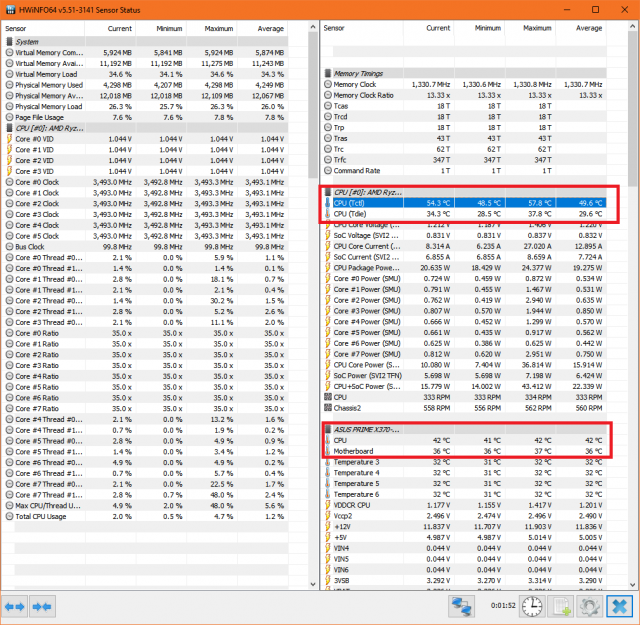Click the thermometer icon beside CPU (Tdie)
The image size is (640, 625).
pyautogui.click(x=327, y=214)
